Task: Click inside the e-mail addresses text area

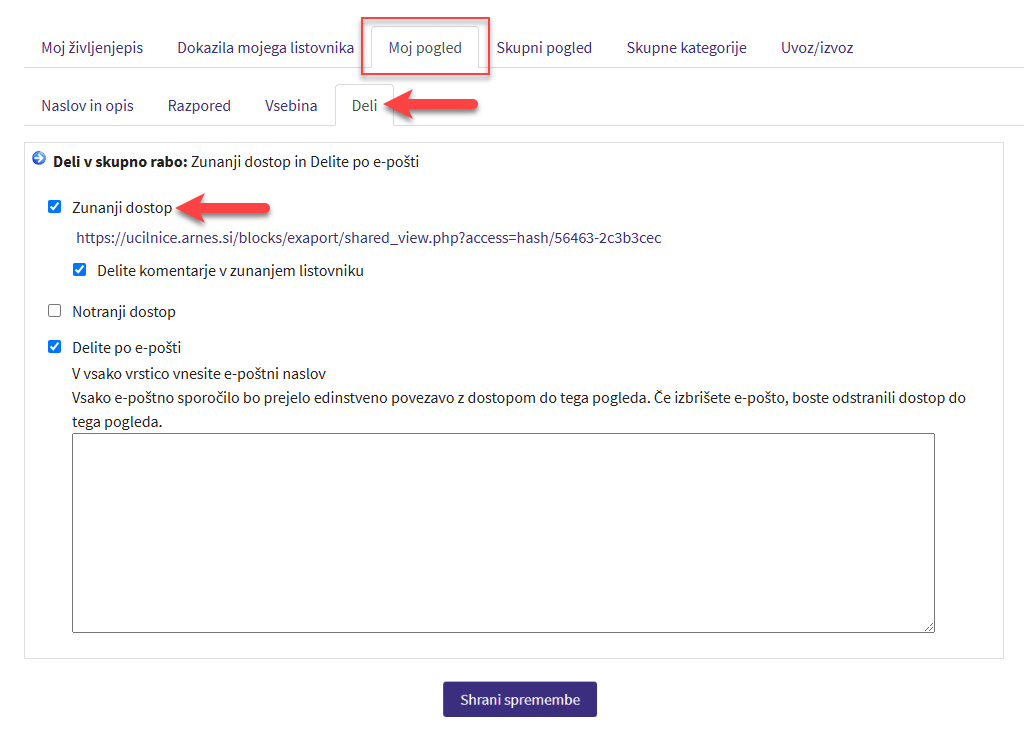Action: (503, 532)
